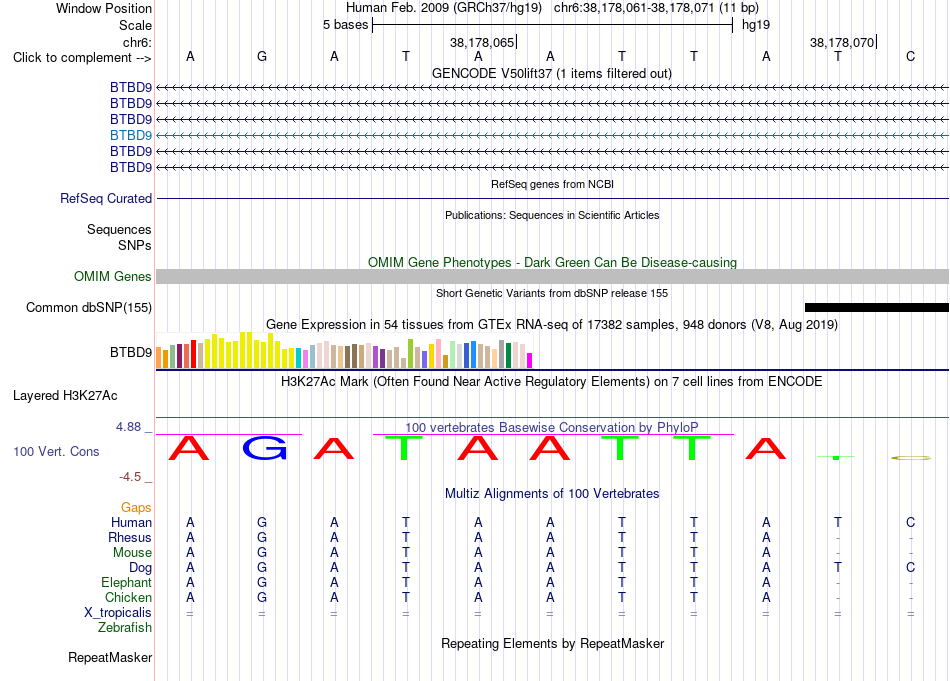Click the "RefSeq genes from NCBI" title
This screenshot has width=950, height=681.
tap(552, 184)
